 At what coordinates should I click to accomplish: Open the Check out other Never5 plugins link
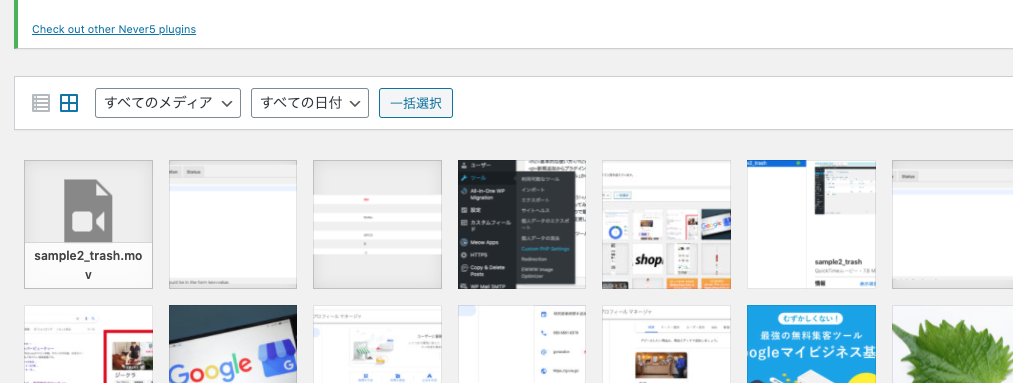114,29
